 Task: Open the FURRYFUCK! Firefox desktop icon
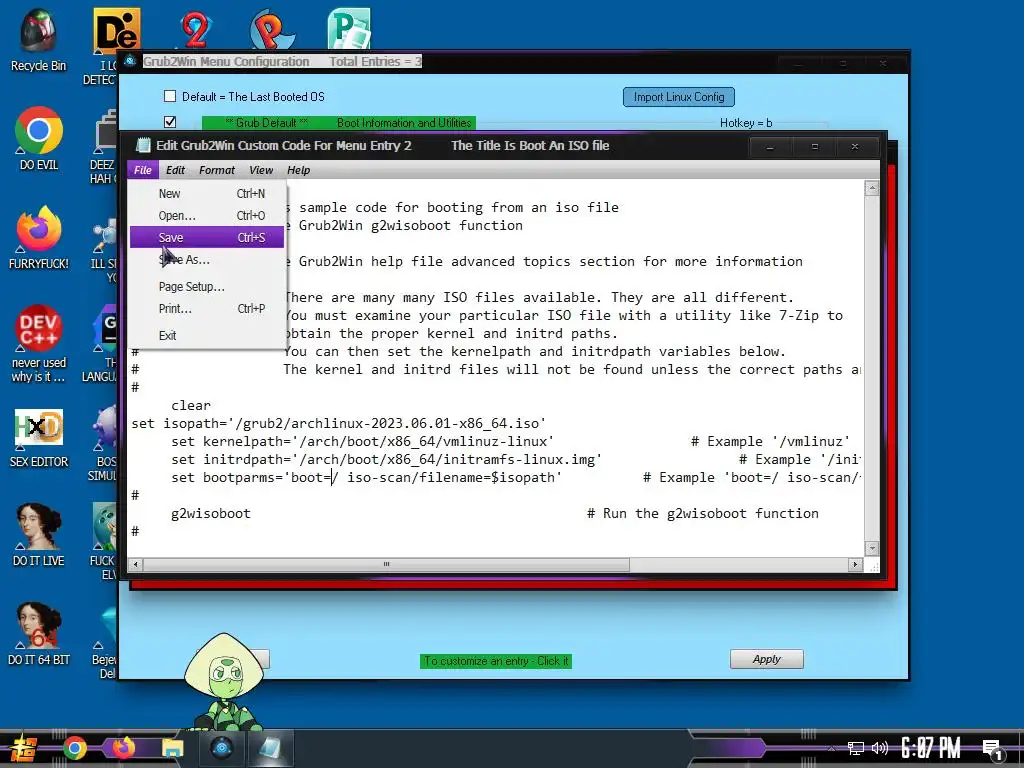(38, 237)
